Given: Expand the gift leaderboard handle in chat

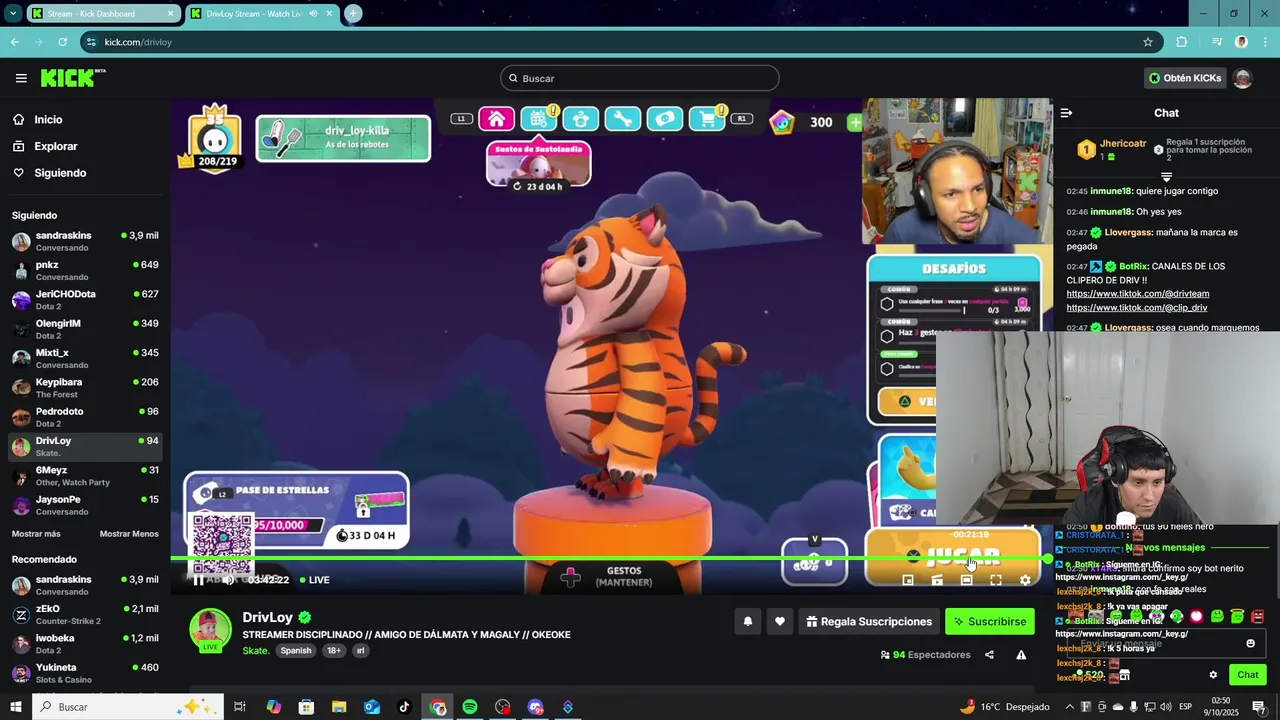Looking at the screenshot, I should point(1166,177).
